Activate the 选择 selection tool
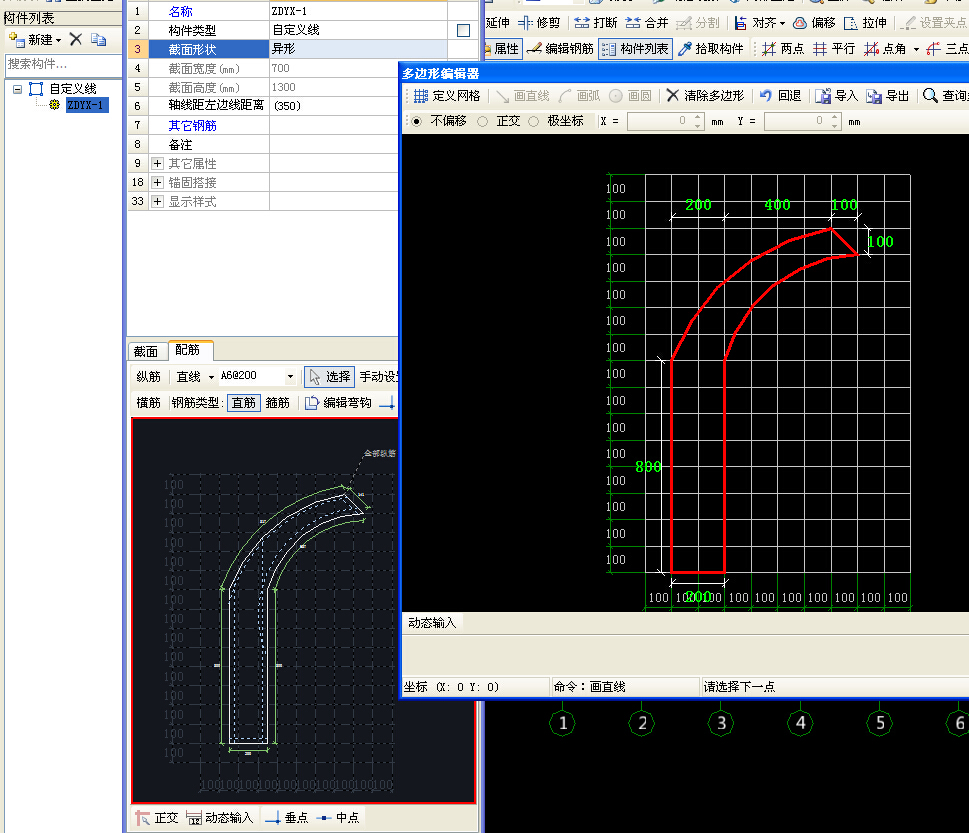 329,376
